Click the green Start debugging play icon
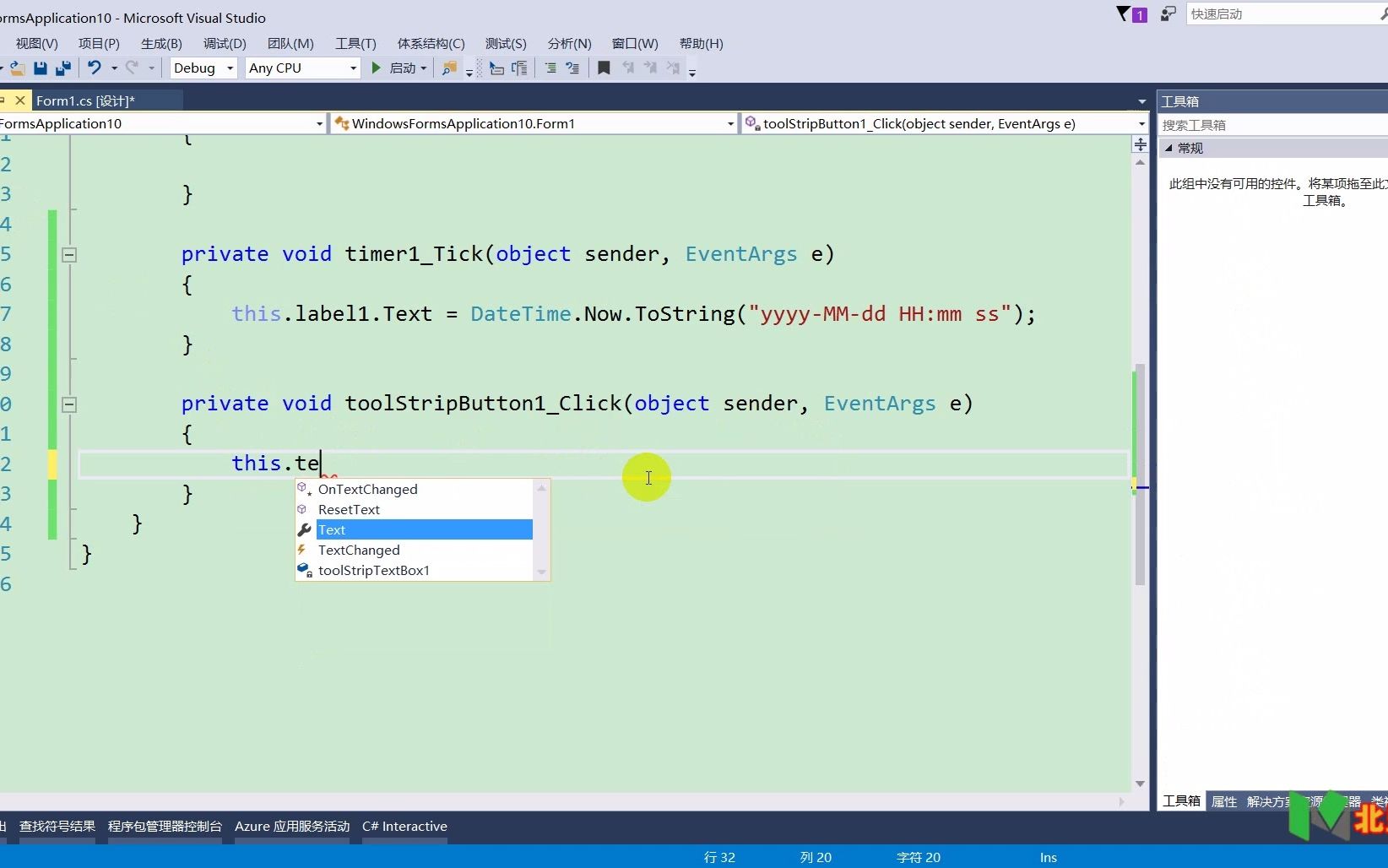Image resolution: width=1388 pixels, height=868 pixels. pyautogui.click(x=377, y=68)
